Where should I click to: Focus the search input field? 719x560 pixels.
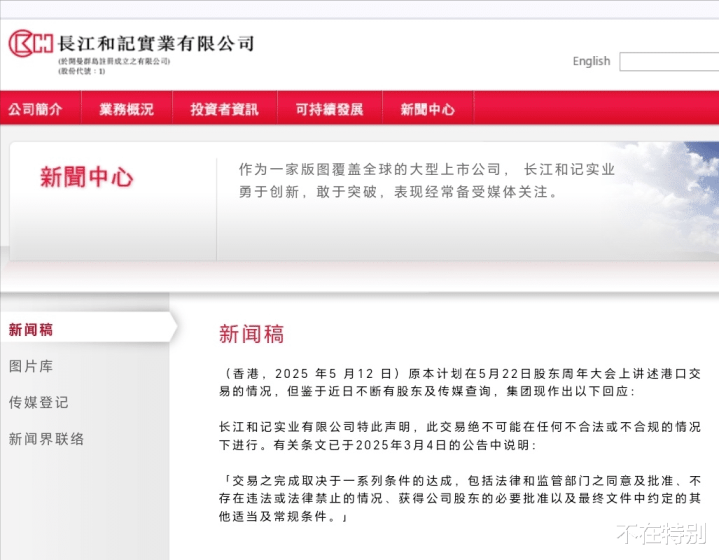[669, 61]
